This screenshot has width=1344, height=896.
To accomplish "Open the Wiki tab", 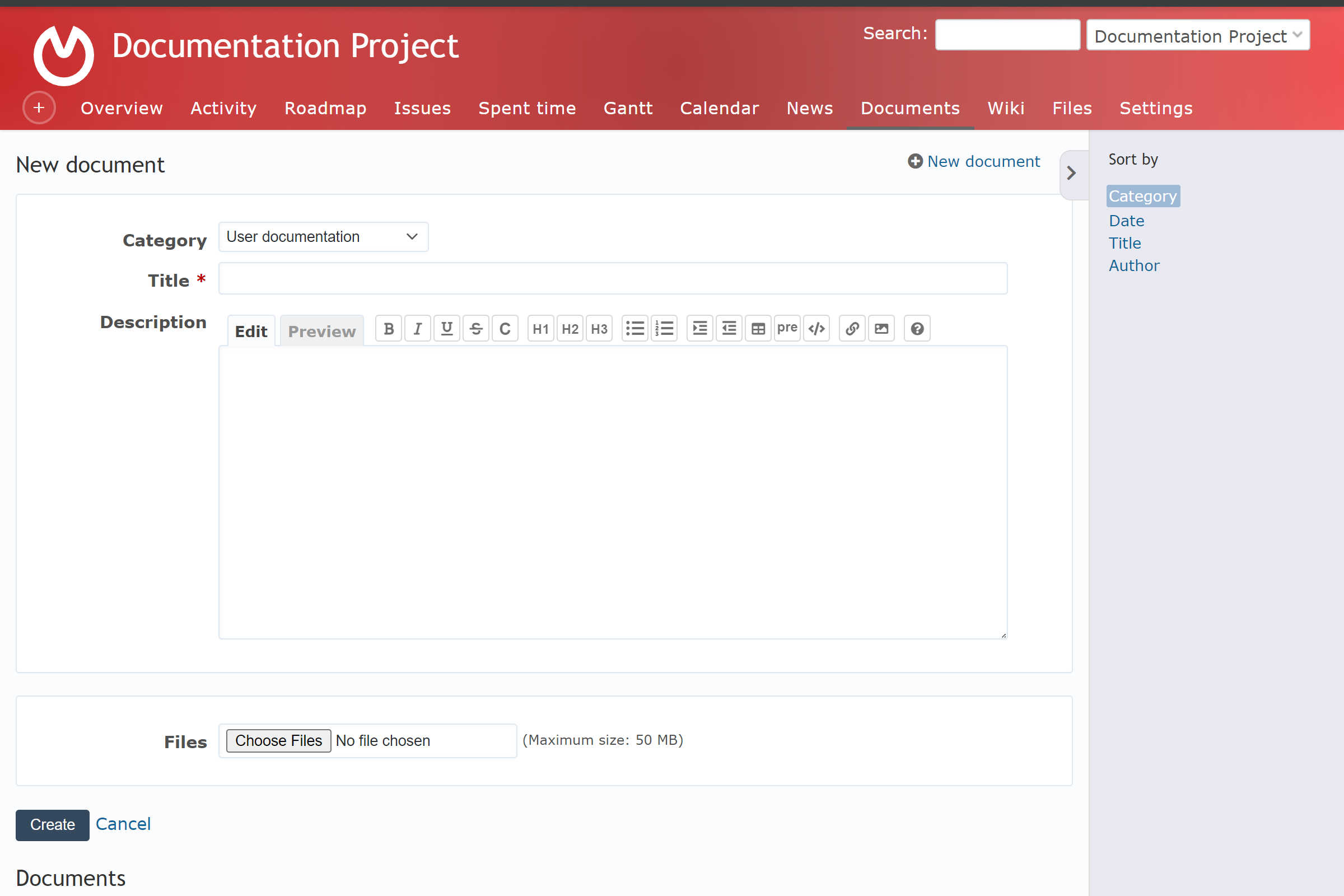I will [x=1006, y=108].
